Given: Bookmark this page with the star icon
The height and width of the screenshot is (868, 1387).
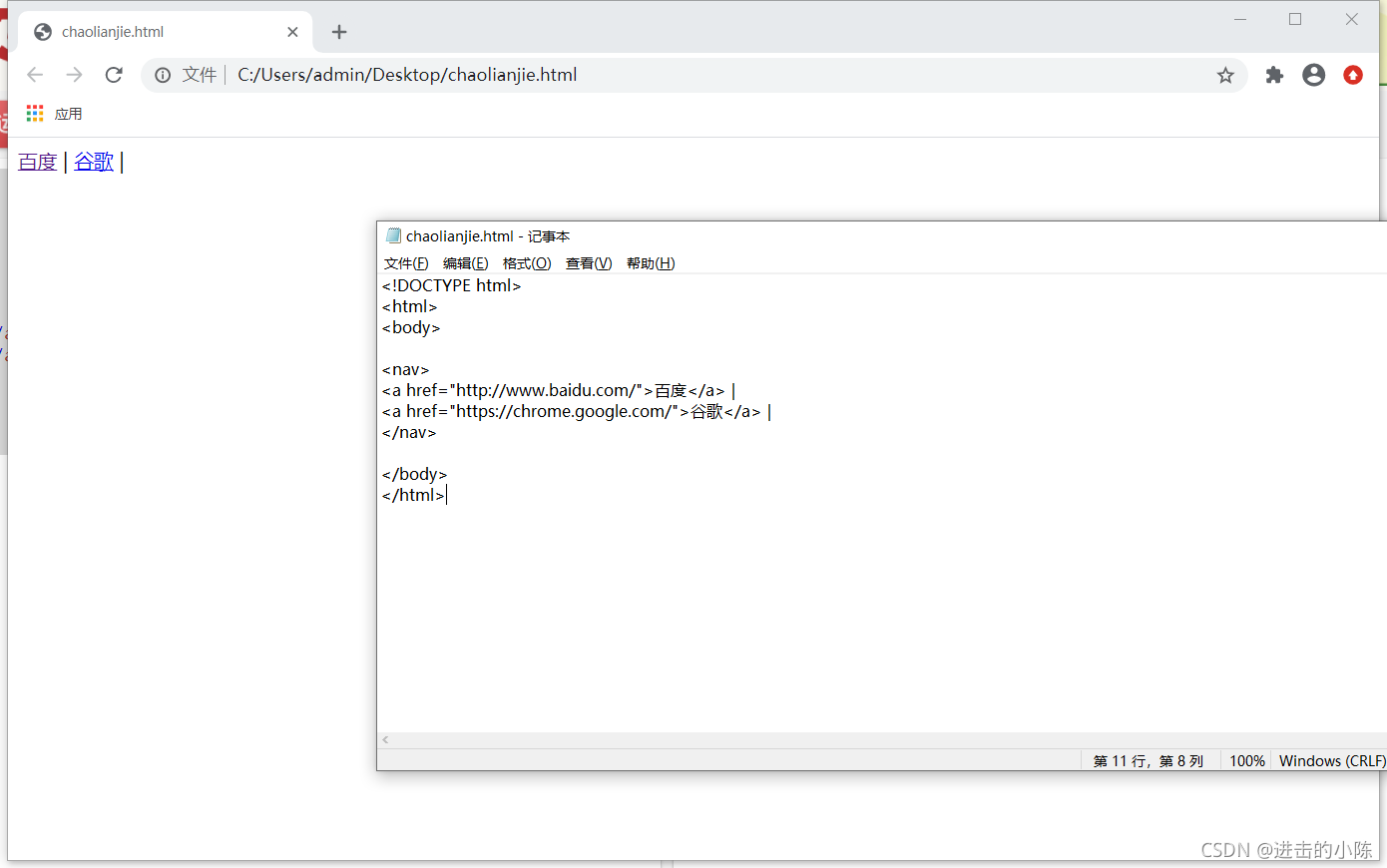Looking at the screenshot, I should (x=1225, y=75).
